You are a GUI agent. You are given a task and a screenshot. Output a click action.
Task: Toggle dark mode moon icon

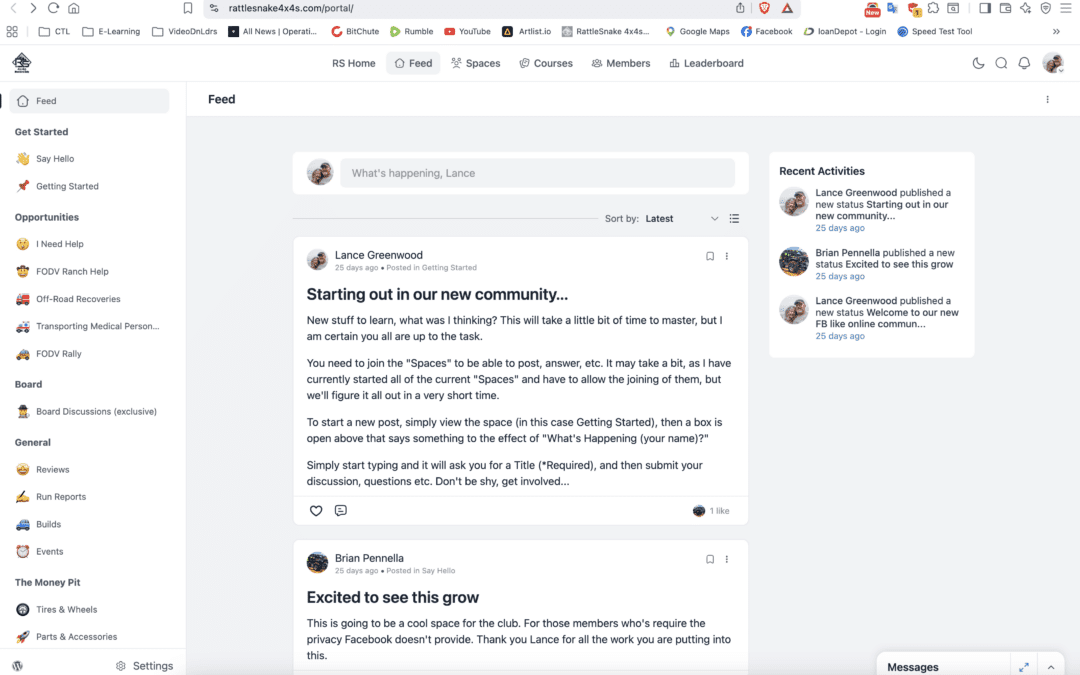pos(978,63)
